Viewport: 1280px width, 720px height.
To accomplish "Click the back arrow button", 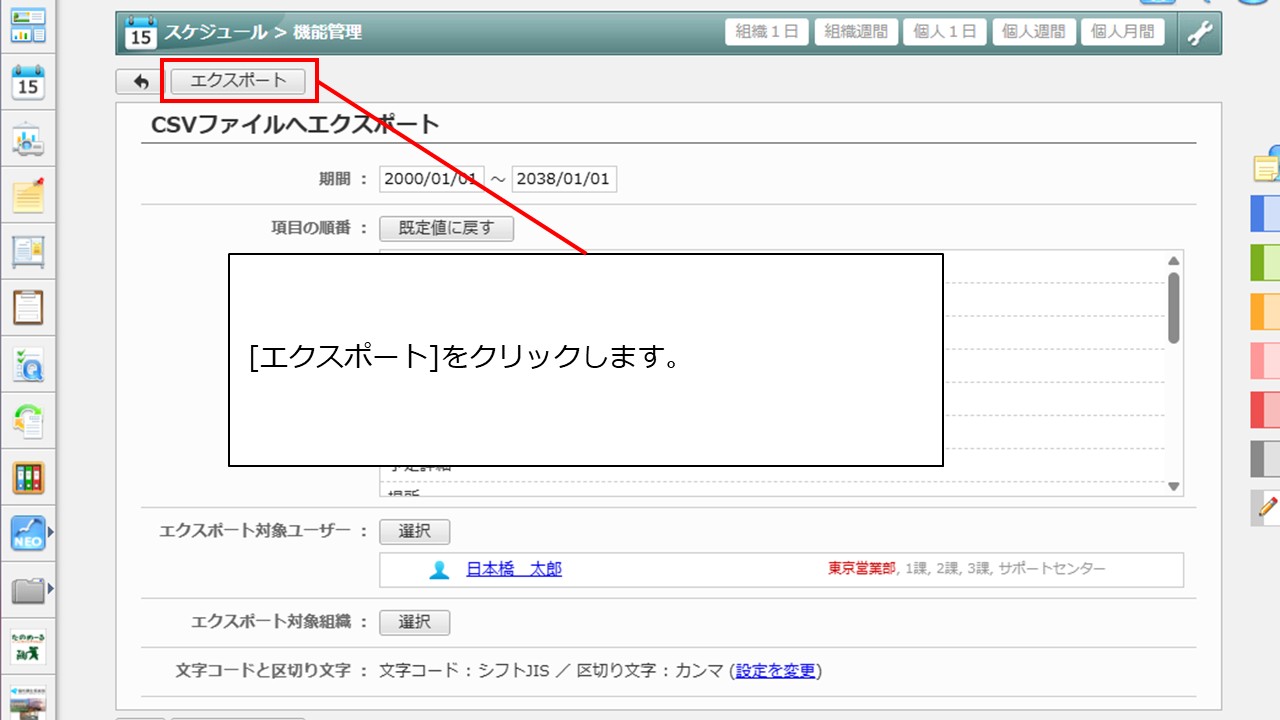I will coord(140,82).
